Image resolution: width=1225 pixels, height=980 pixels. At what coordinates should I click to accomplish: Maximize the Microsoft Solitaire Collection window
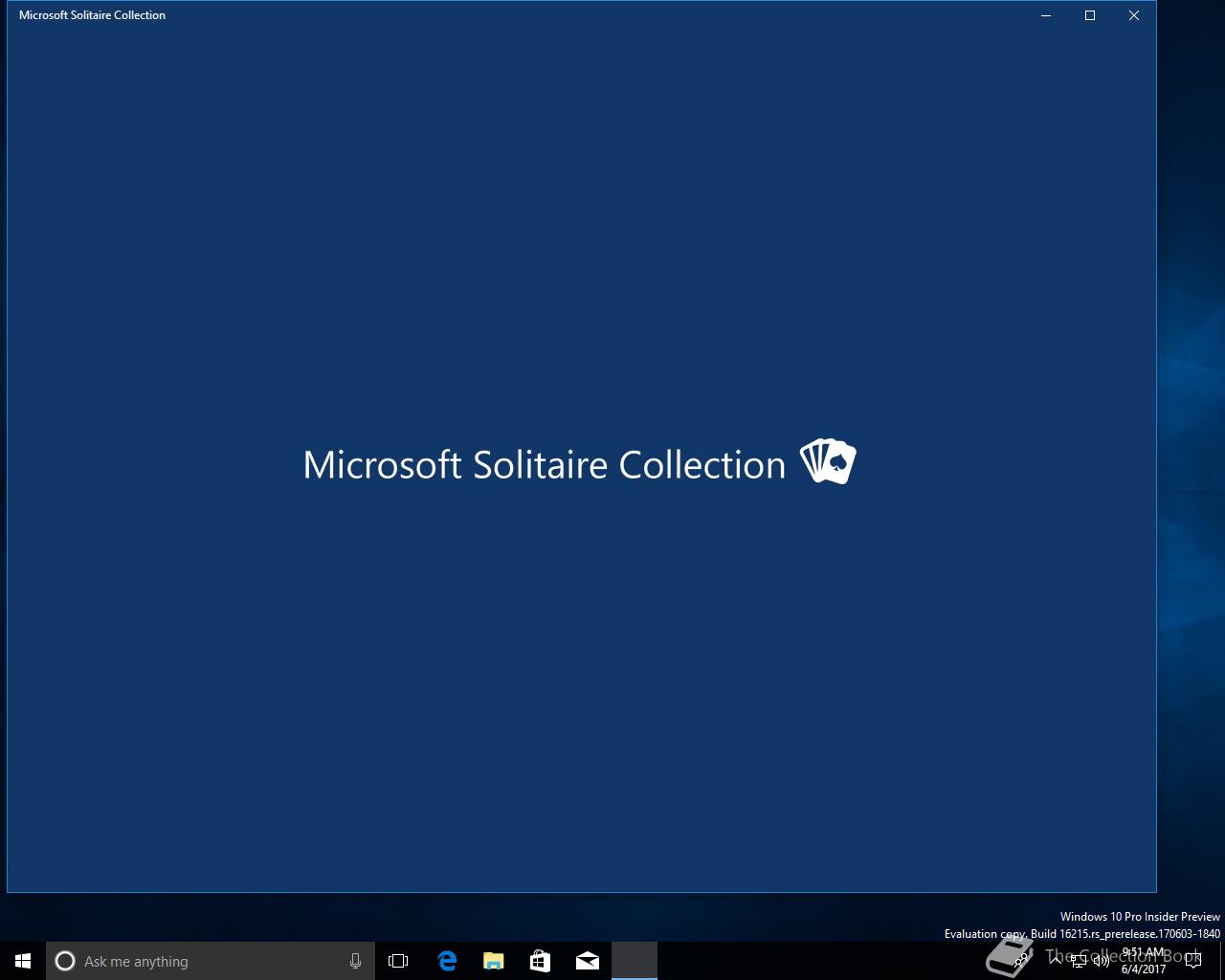1090,15
